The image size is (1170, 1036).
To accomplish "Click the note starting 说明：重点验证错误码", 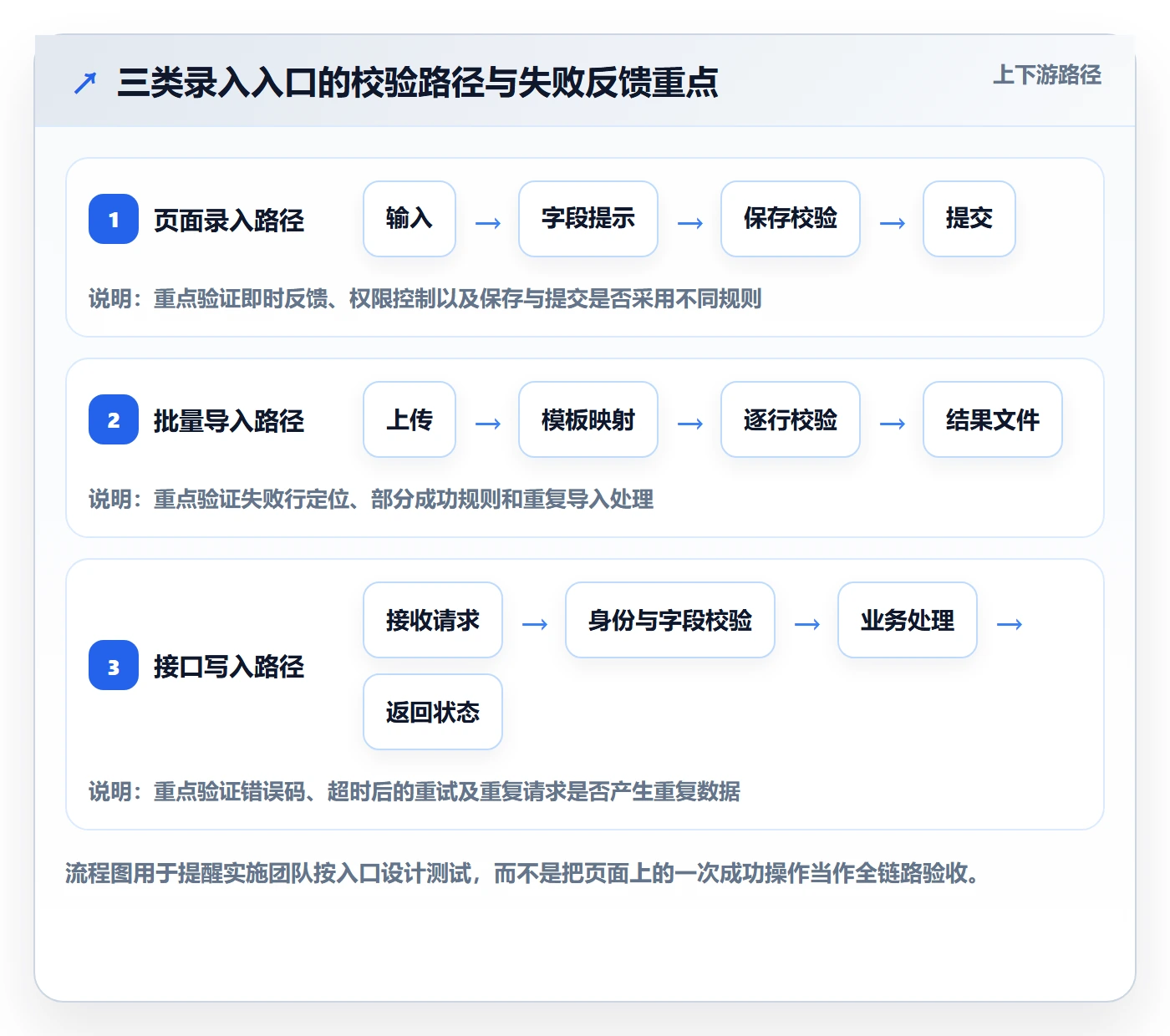I will coord(415,791).
